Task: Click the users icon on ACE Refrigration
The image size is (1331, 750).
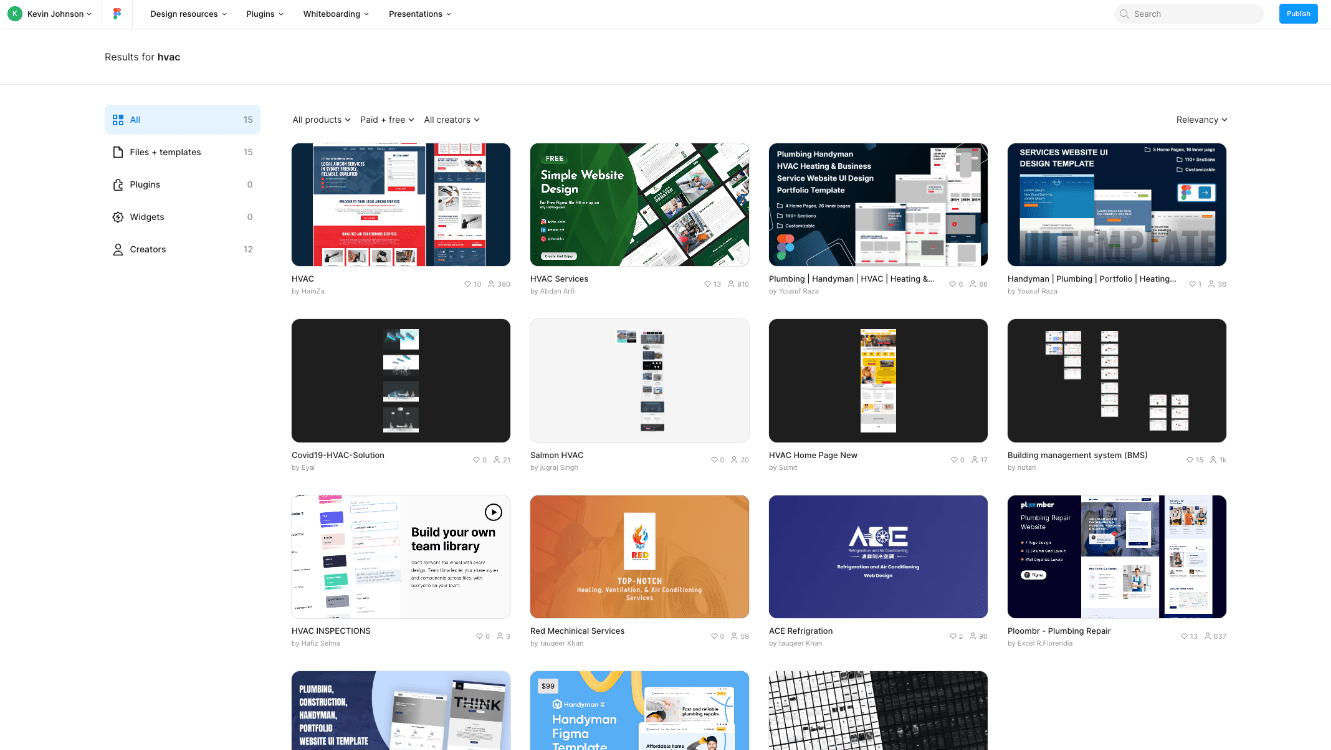Action: click(x=972, y=637)
